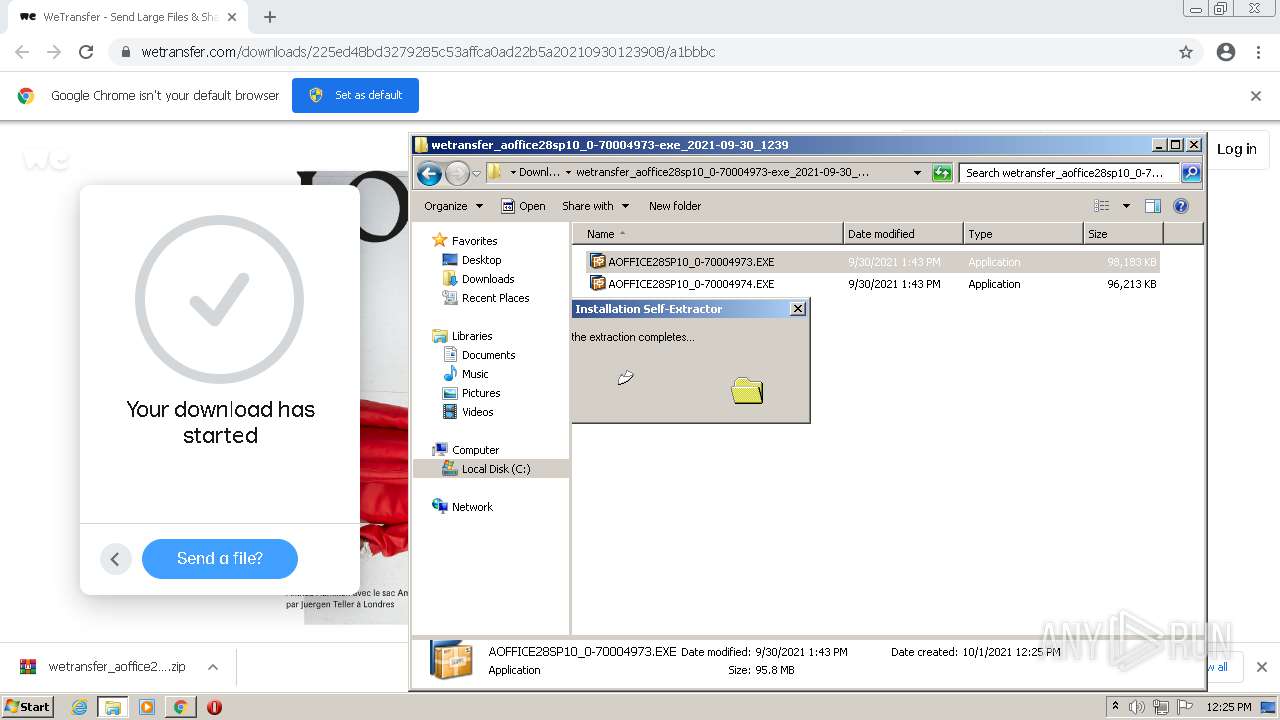
Task: Sort files by Size column
Action: coord(1123,234)
